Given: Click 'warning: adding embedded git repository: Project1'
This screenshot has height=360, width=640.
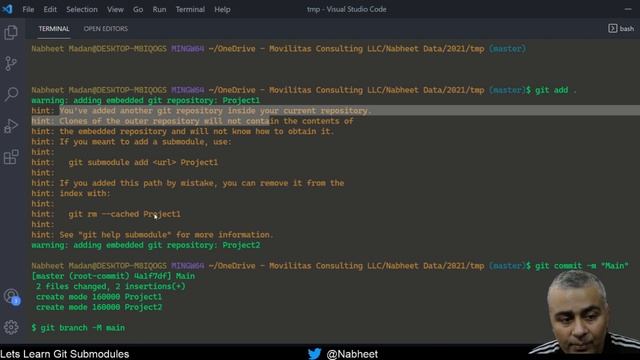Looking at the screenshot, I should coord(145,100).
